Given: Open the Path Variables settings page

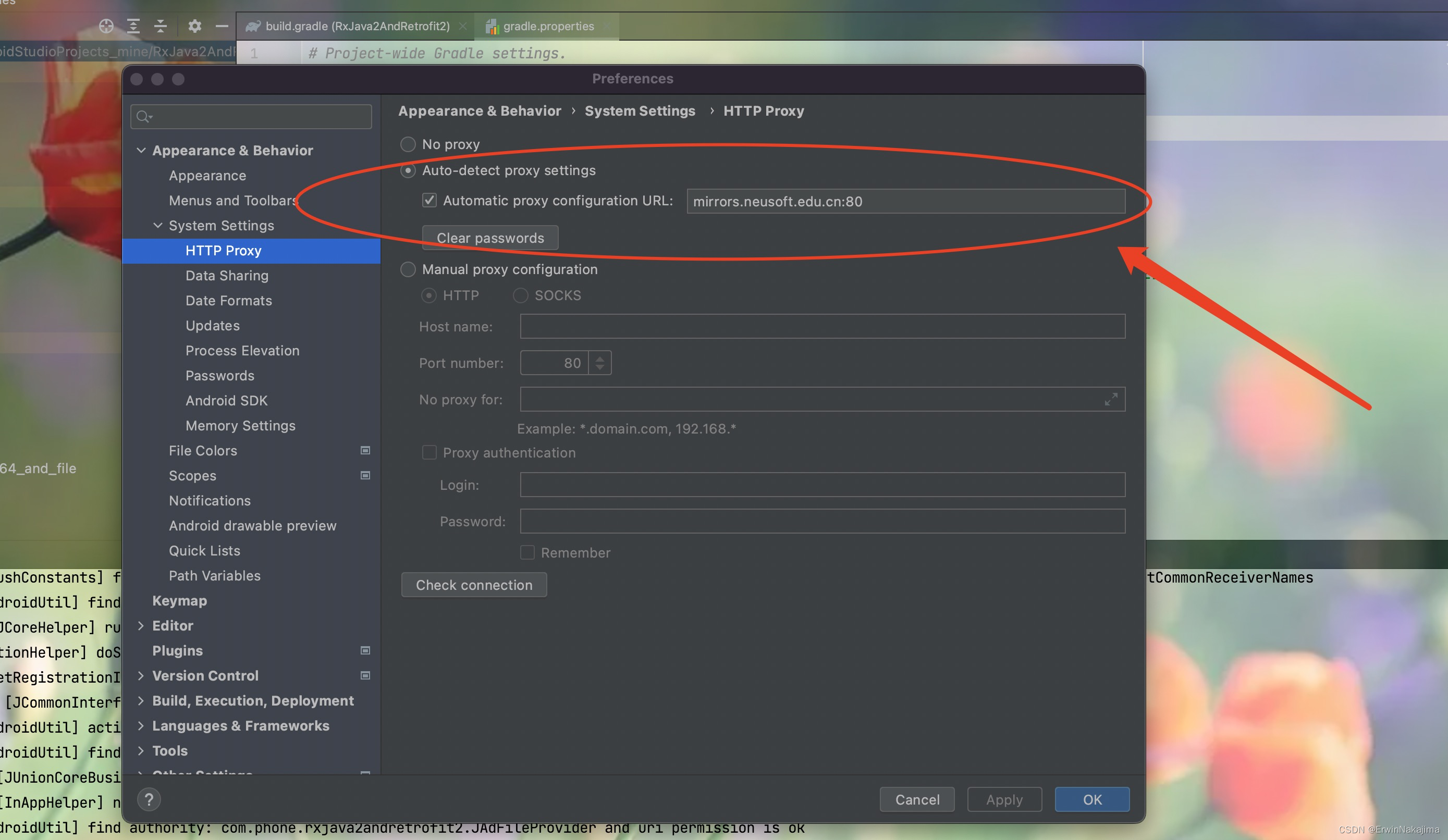Looking at the screenshot, I should tap(215, 576).
